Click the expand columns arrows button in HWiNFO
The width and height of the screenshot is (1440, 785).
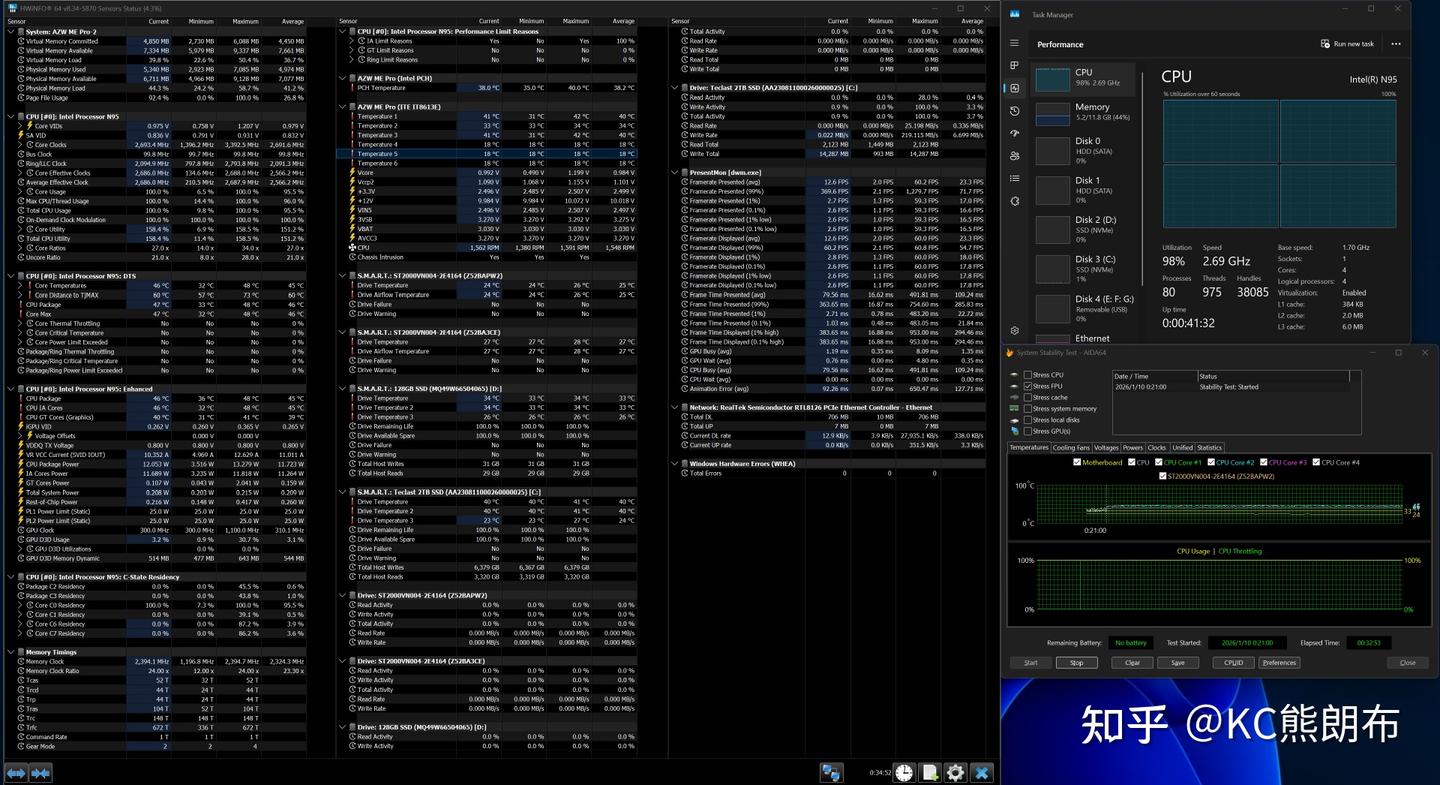tap(16, 773)
